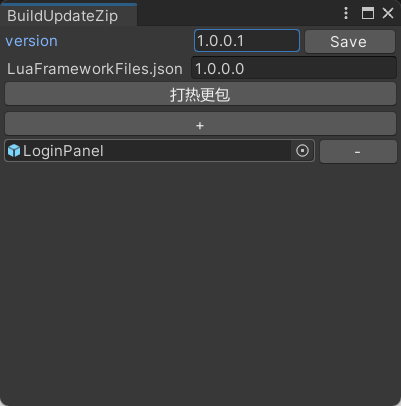Click the blue prefab cube icon beside LoginPanel

pyautogui.click(x=14, y=151)
